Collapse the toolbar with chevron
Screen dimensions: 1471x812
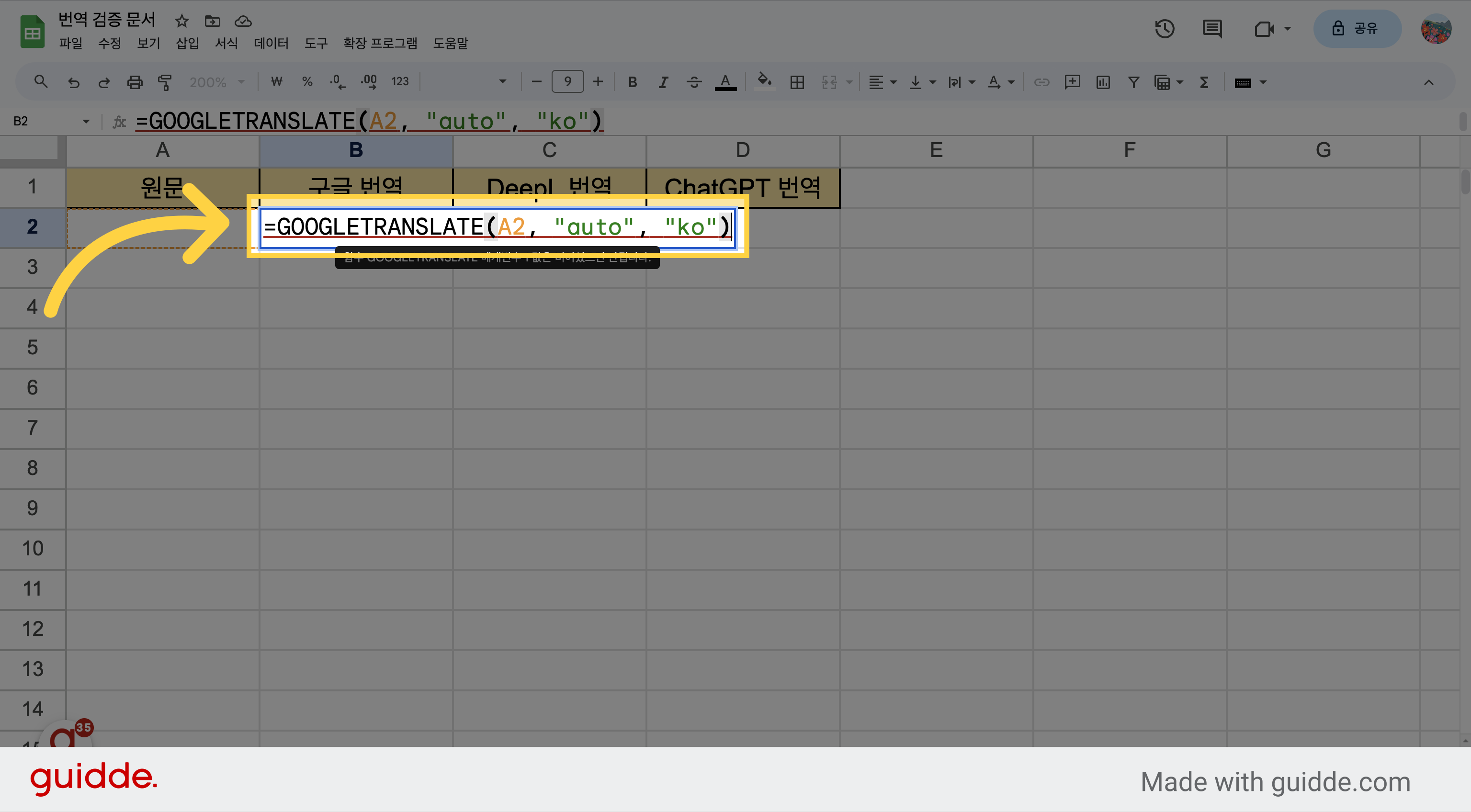click(x=1428, y=82)
